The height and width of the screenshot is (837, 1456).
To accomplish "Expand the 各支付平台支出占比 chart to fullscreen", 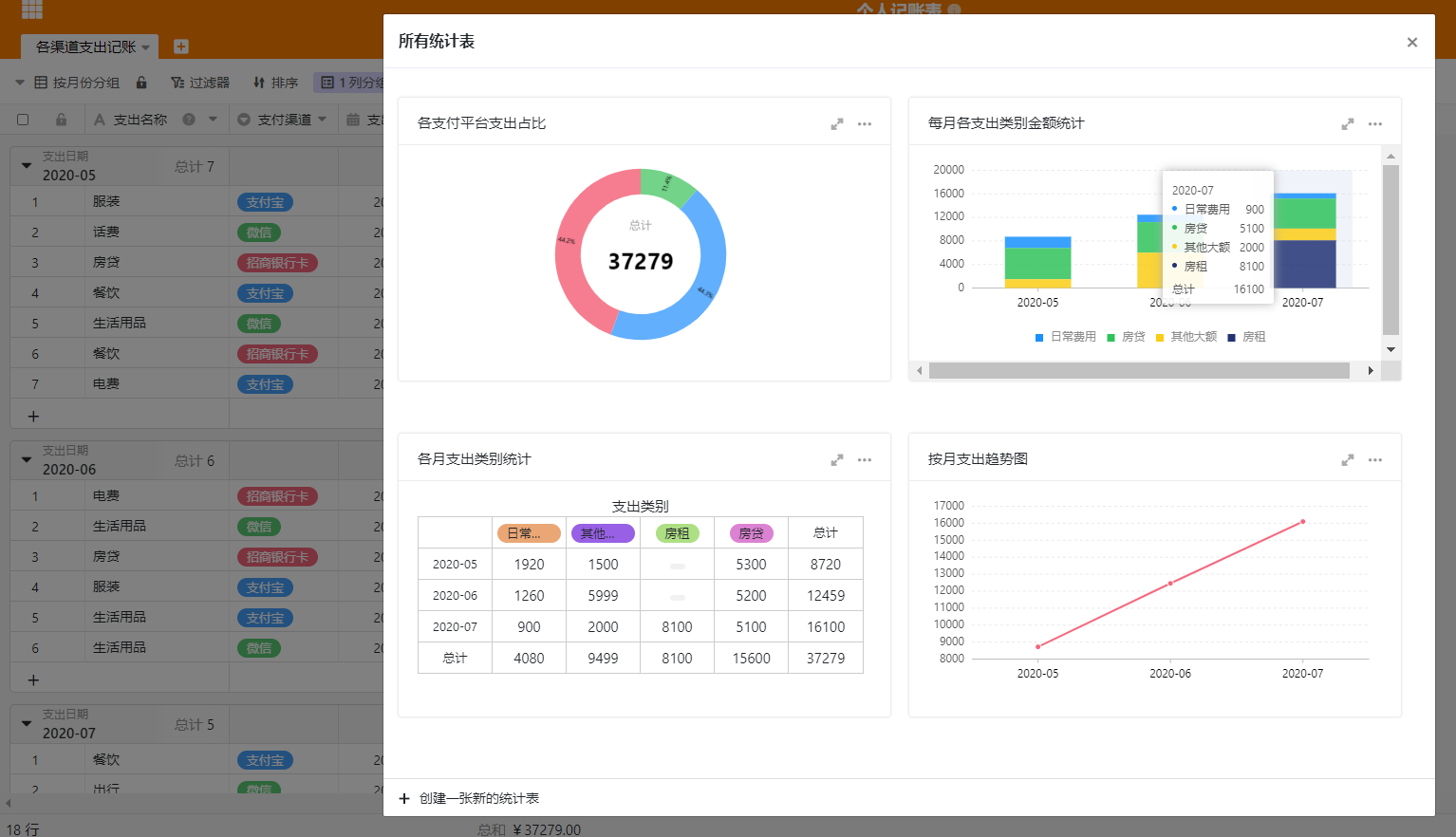I will point(837,124).
